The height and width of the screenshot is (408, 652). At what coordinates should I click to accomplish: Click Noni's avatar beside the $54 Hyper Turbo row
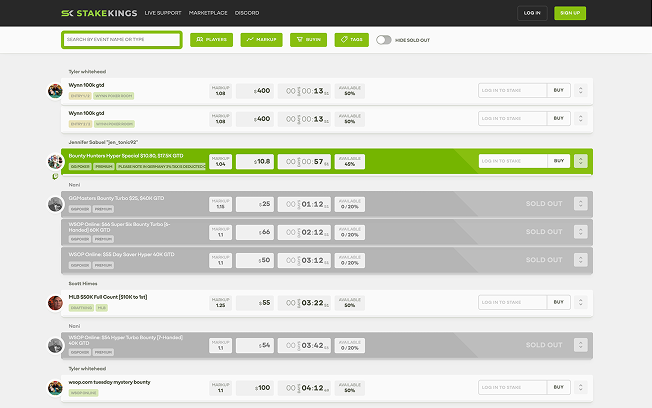[55, 345]
